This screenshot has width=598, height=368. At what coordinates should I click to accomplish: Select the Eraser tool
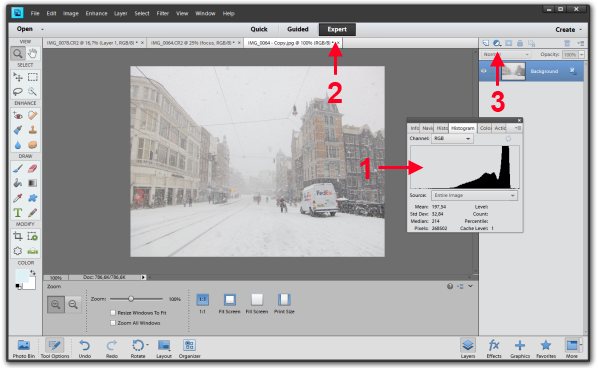point(33,168)
